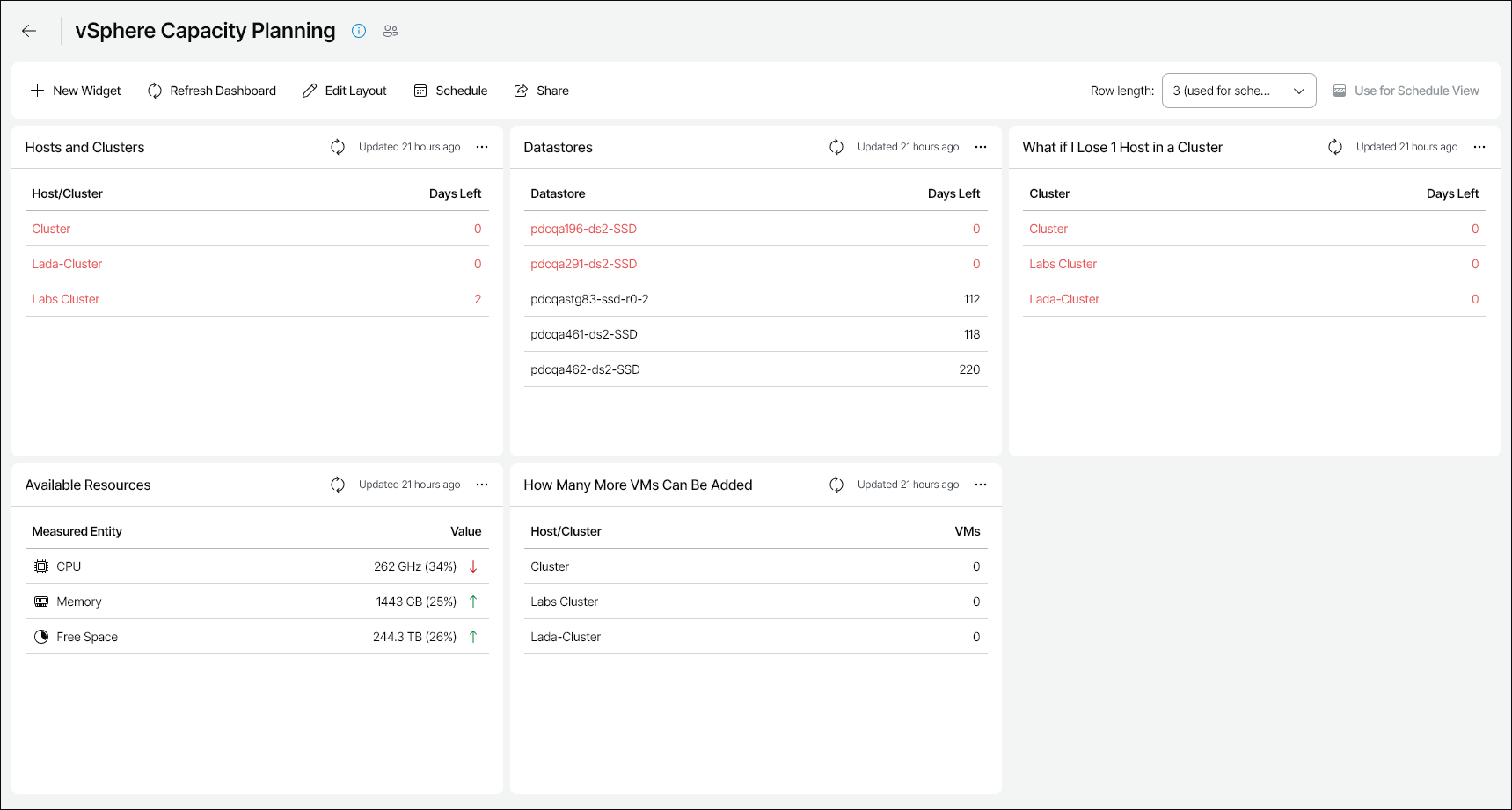Click the VMs column header
Screen dimensions: 1512x810
tap(968, 531)
